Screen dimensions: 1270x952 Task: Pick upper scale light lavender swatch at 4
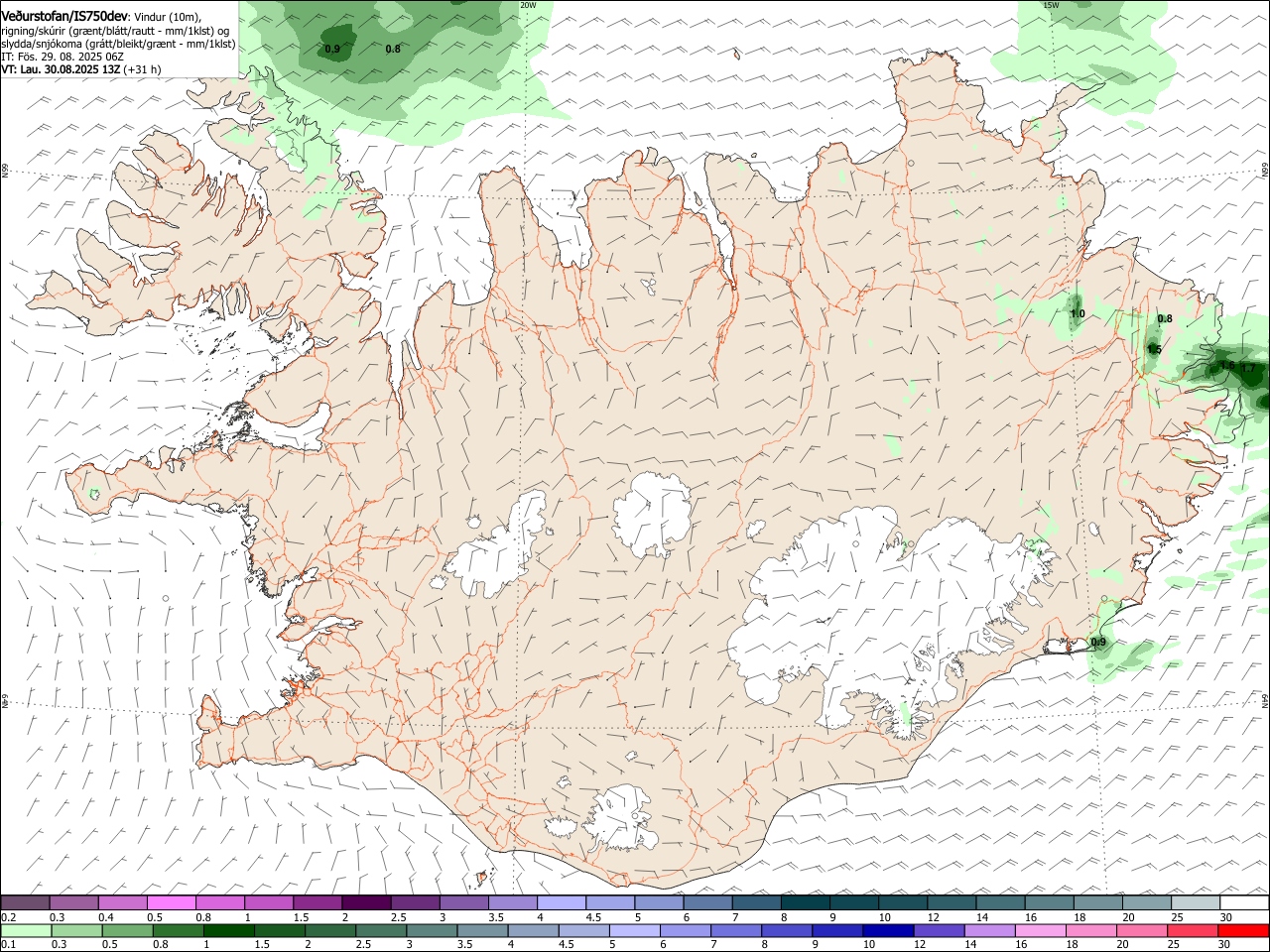[562, 902]
